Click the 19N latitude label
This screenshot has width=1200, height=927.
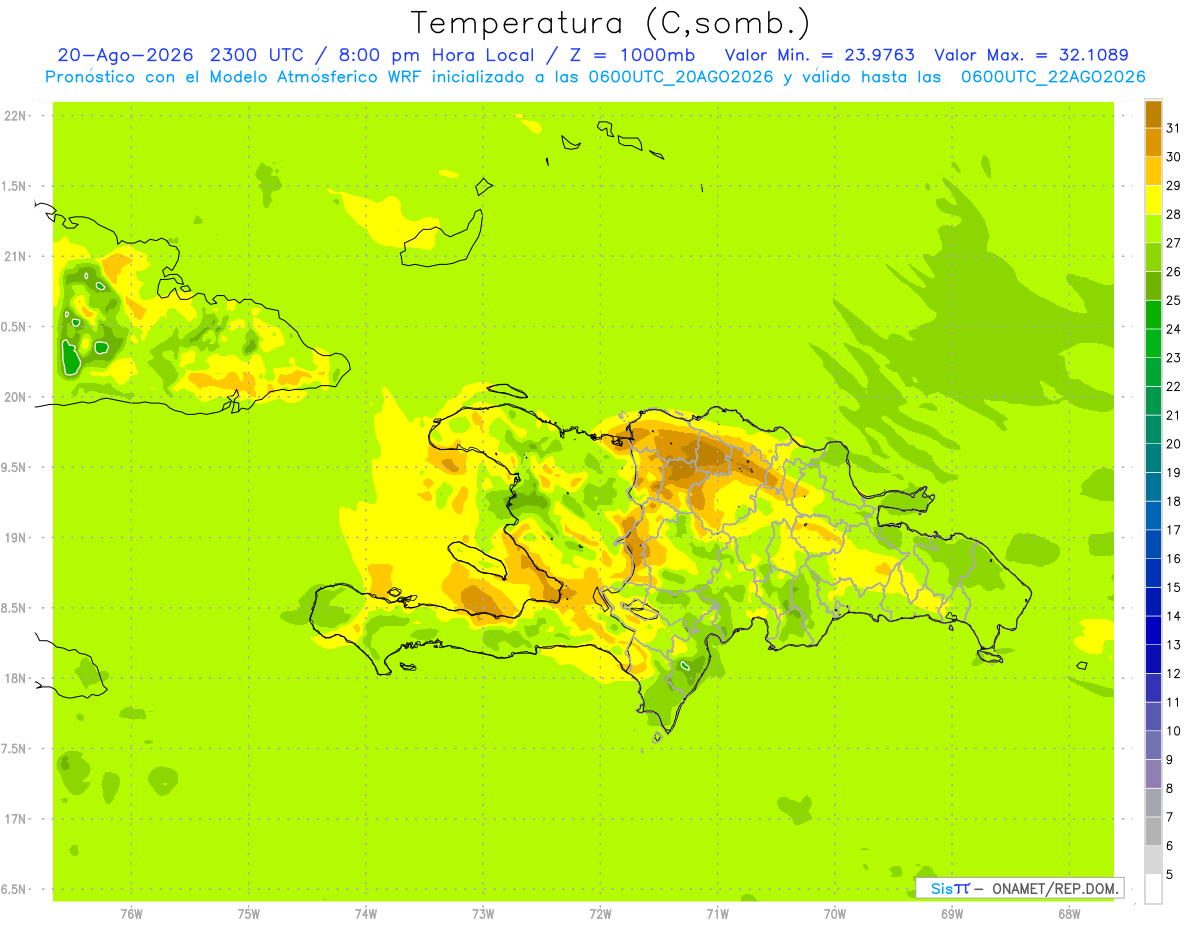(x=17, y=538)
